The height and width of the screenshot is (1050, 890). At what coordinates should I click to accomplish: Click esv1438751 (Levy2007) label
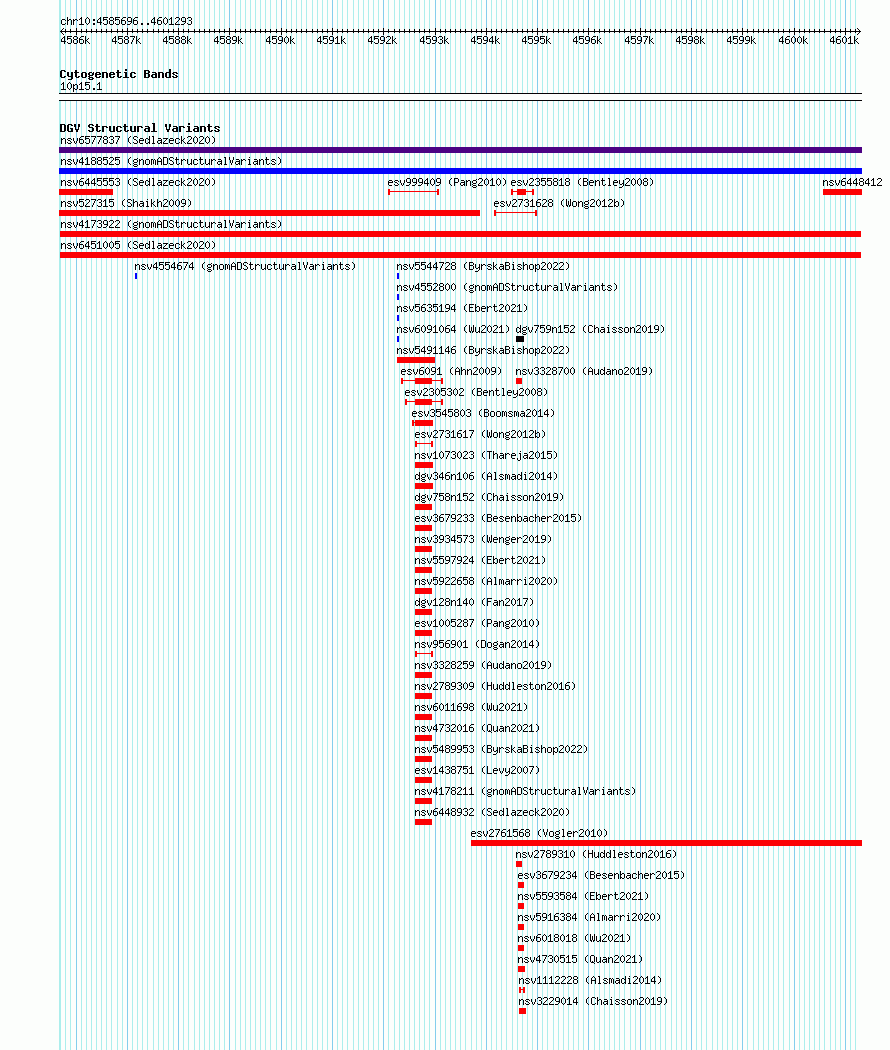(x=477, y=771)
